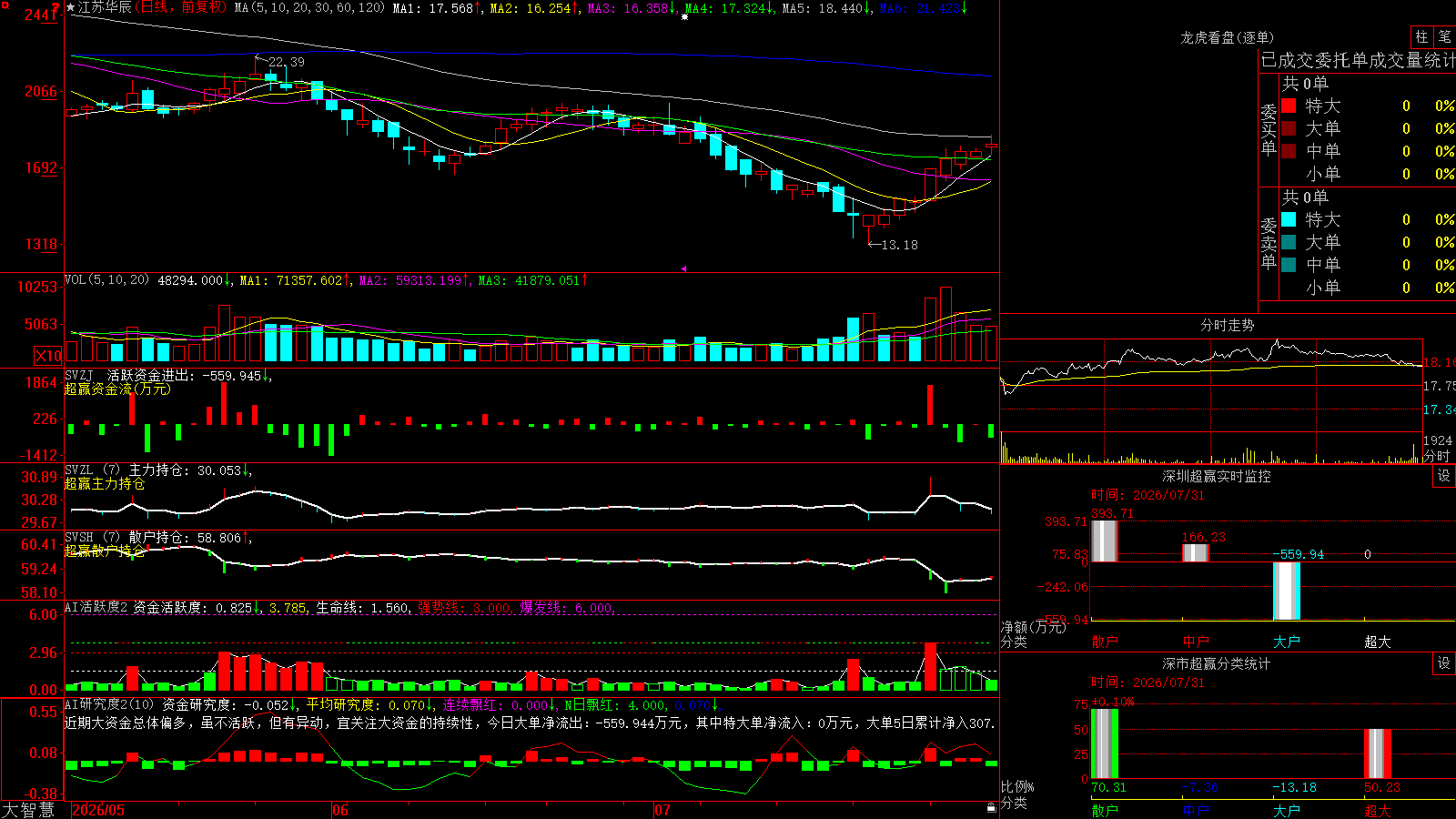Click the cyan 大户 label in 深圳超赢实时监控
1456x819 pixels.
click(1287, 642)
